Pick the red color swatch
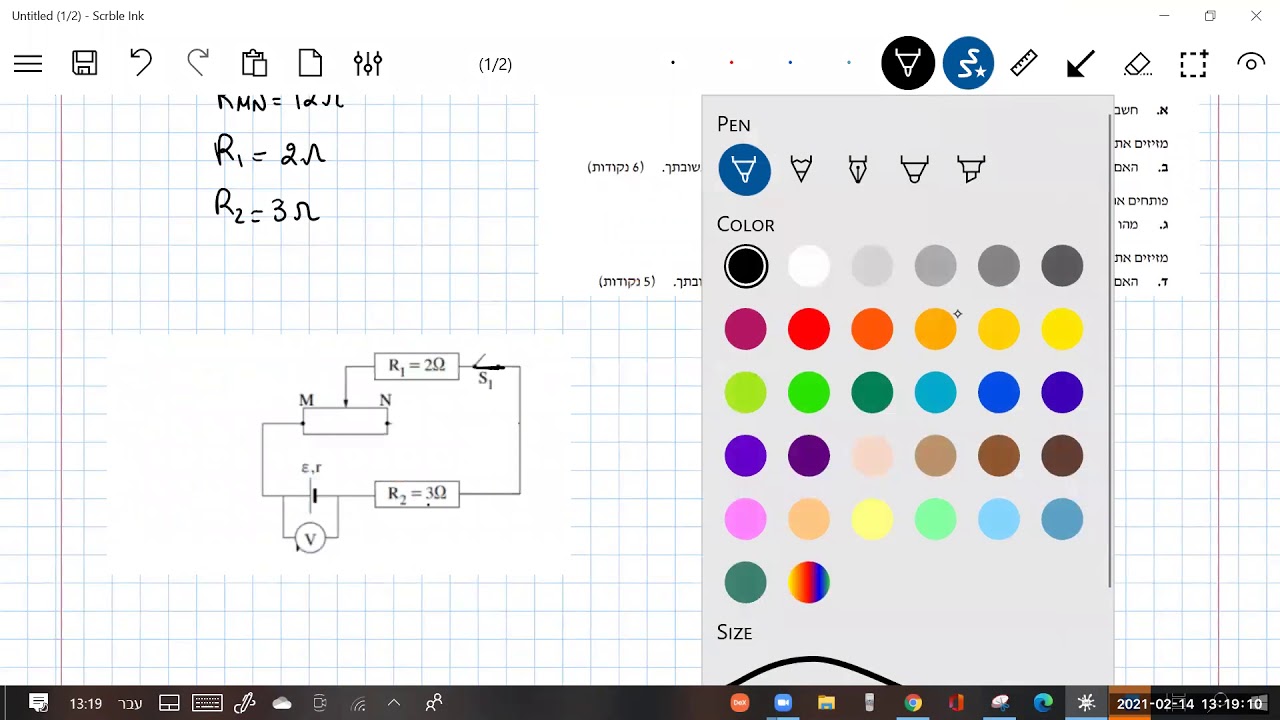This screenshot has height=720, width=1280. tap(809, 329)
